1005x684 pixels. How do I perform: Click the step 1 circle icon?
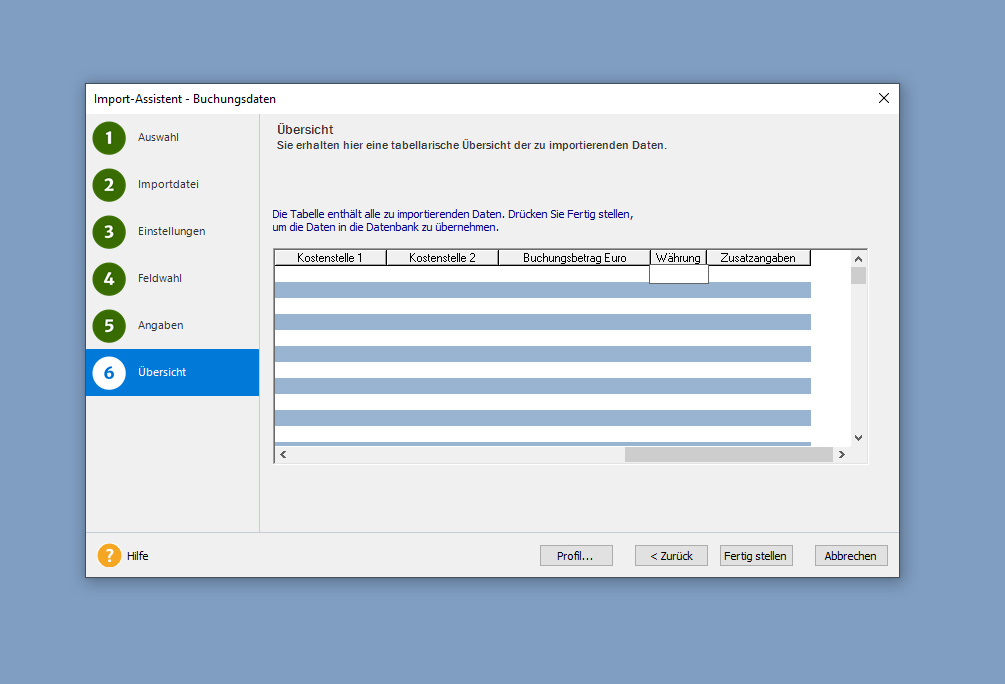pyautogui.click(x=109, y=138)
